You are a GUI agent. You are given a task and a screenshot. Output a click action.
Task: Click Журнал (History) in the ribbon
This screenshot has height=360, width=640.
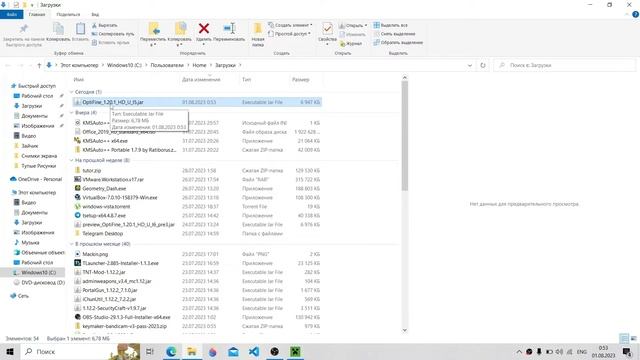click(351, 43)
